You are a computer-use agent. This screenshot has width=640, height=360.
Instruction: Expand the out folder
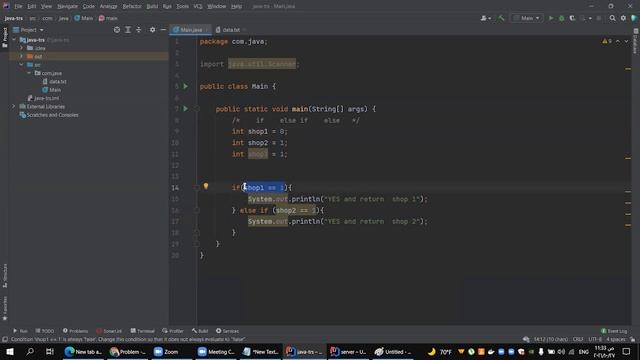point(22,56)
